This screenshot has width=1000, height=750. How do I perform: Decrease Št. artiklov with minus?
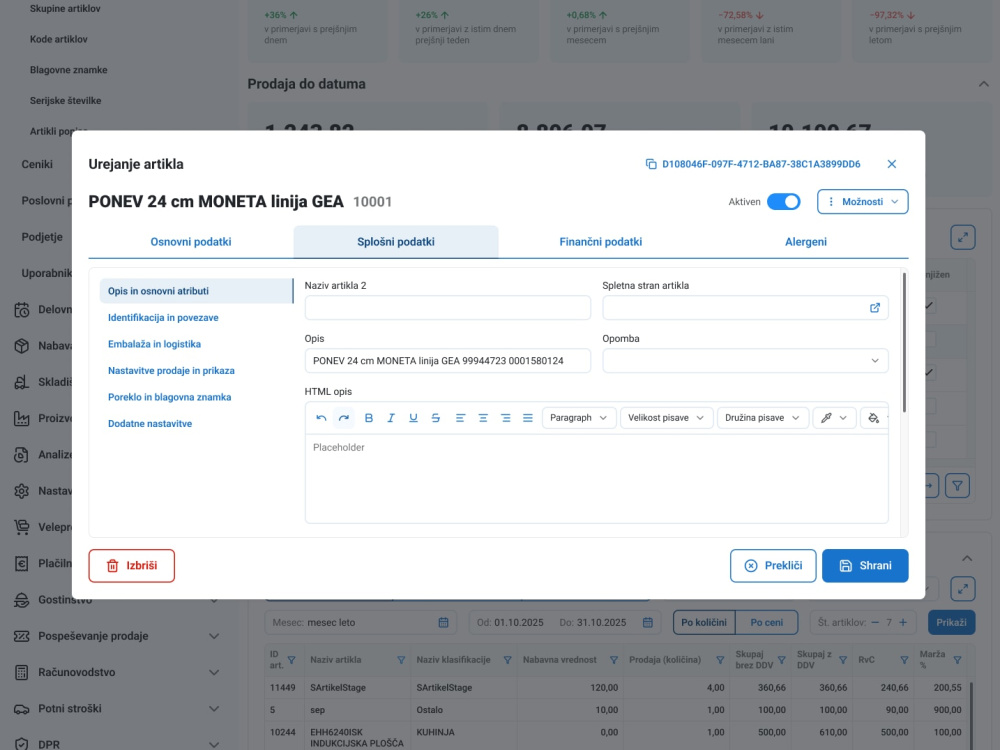(874, 622)
